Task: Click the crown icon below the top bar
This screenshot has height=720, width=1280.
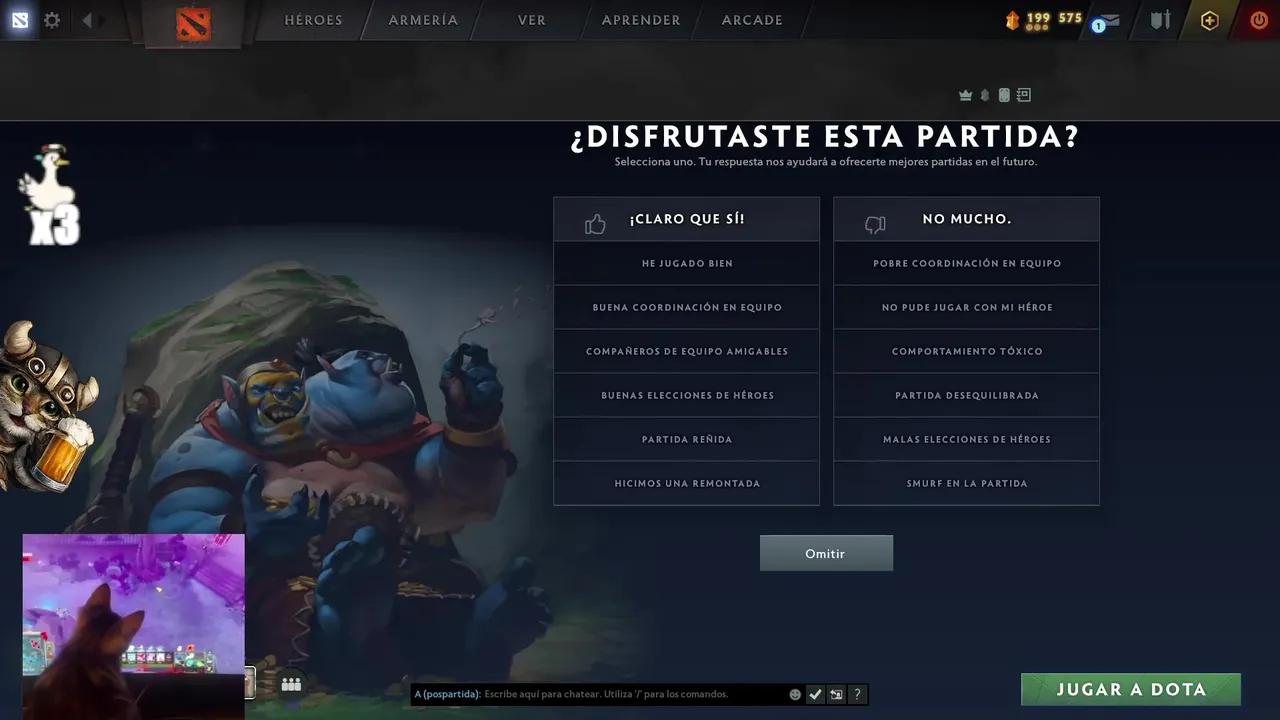Action: 965,95
